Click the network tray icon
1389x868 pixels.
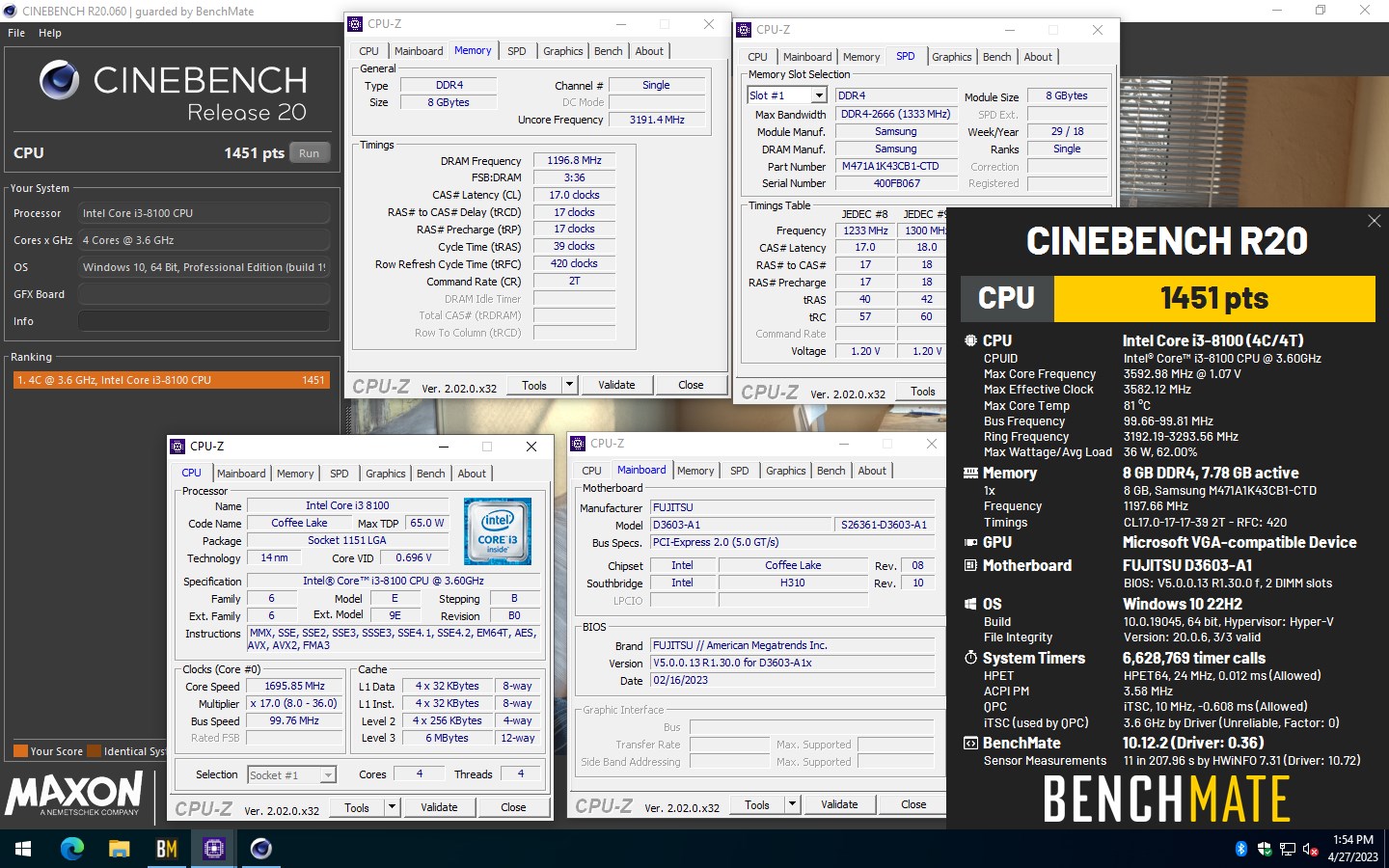pos(1288,849)
